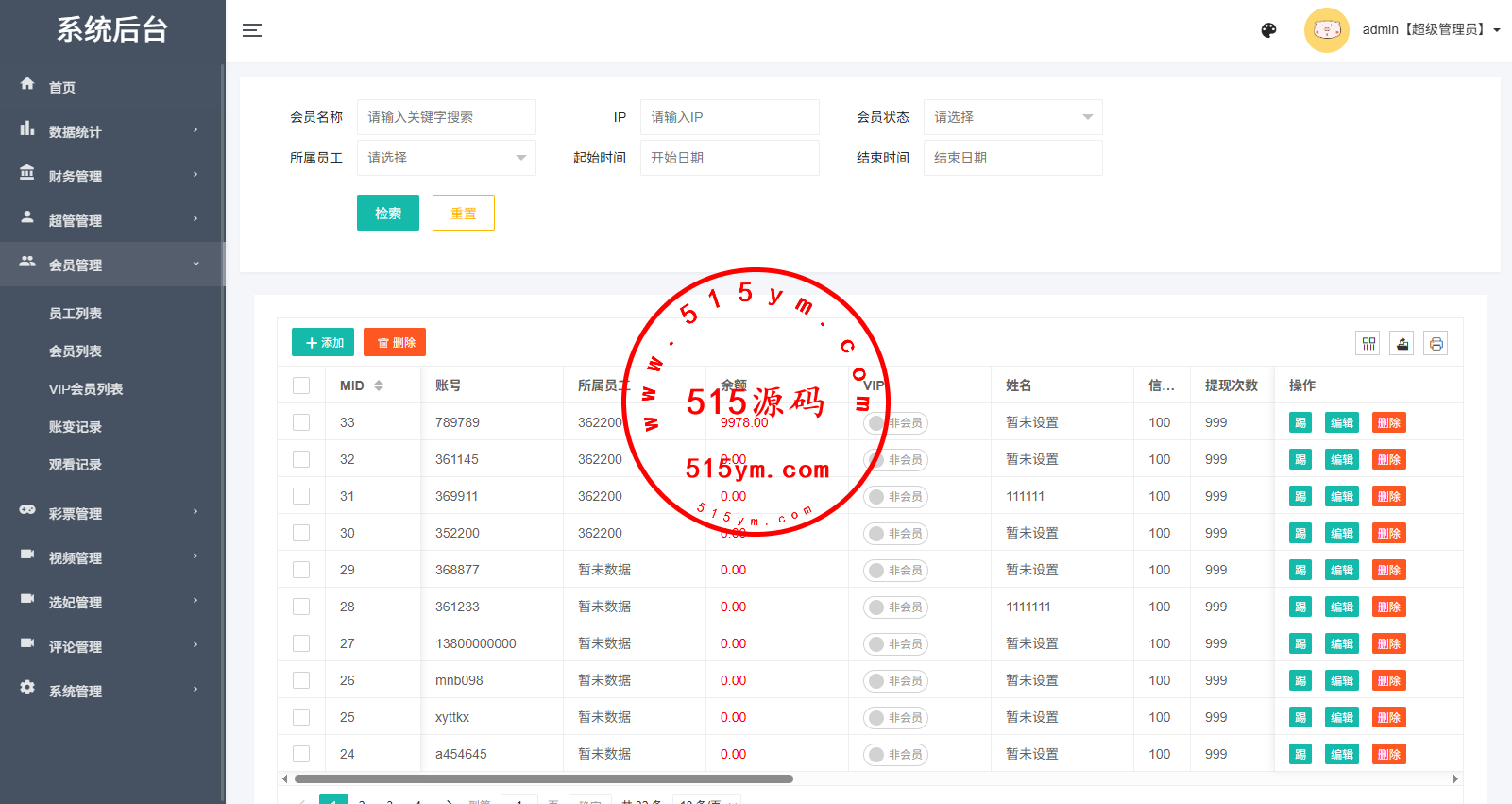Check the checkbox for MID 33 row
This screenshot has height=804, width=1512.
point(301,422)
